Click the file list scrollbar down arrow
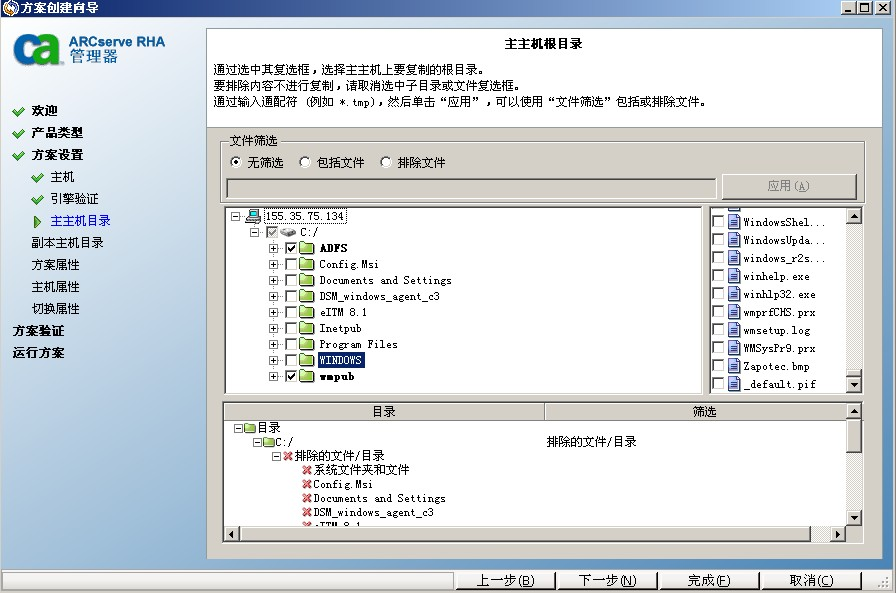The image size is (896, 593). [x=854, y=384]
